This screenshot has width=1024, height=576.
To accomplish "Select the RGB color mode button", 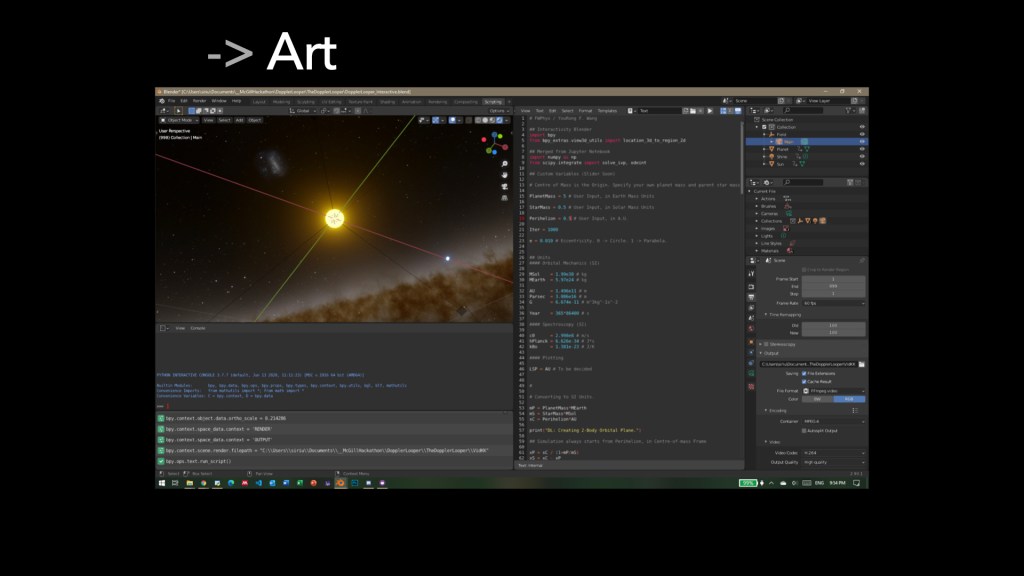I will 849,398.
